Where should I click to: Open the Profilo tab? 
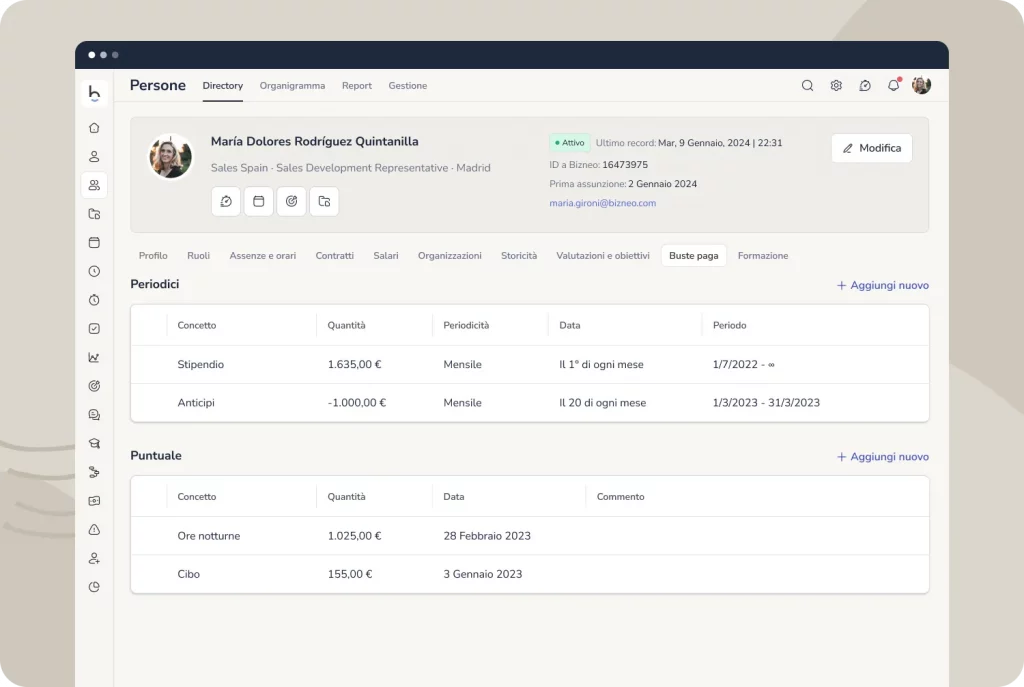[153, 255]
